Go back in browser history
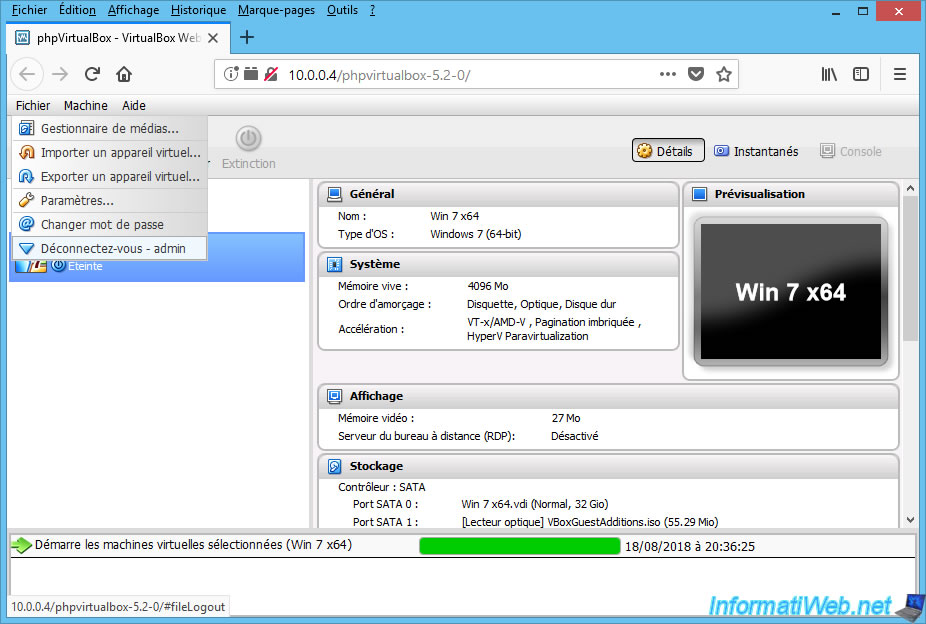 27,74
